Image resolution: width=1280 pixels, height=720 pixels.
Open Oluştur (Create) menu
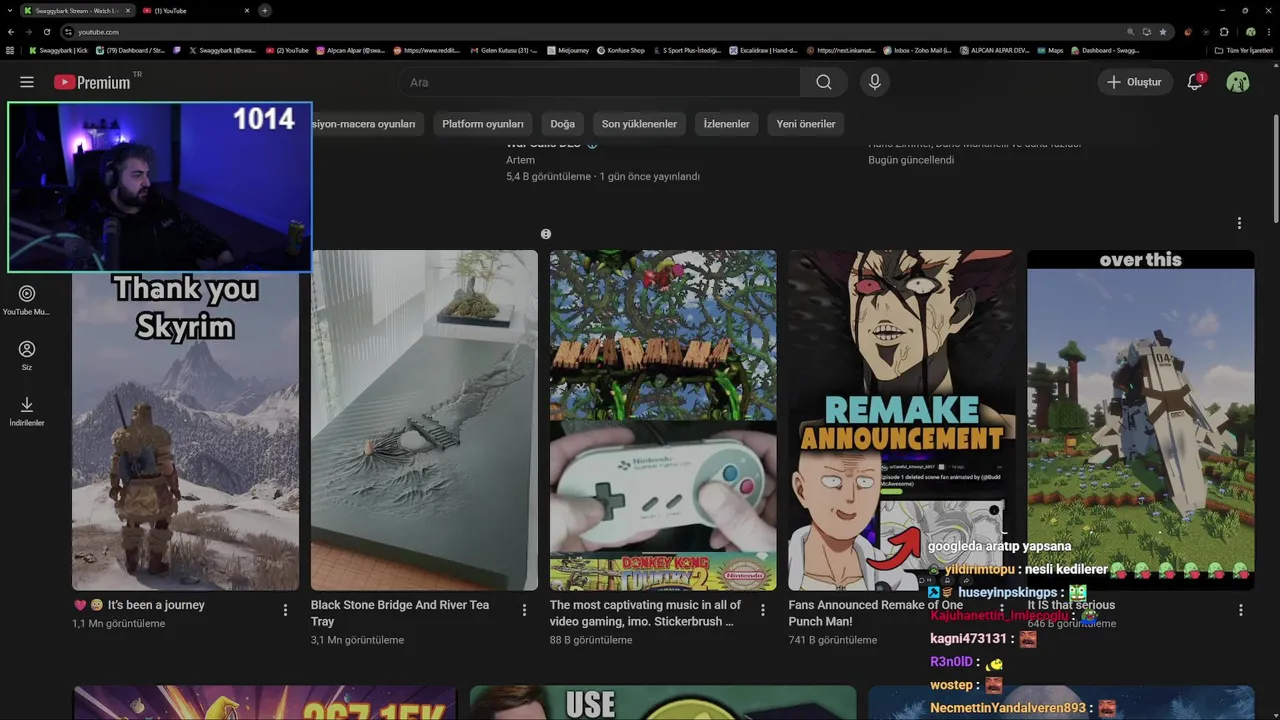coord(1134,82)
